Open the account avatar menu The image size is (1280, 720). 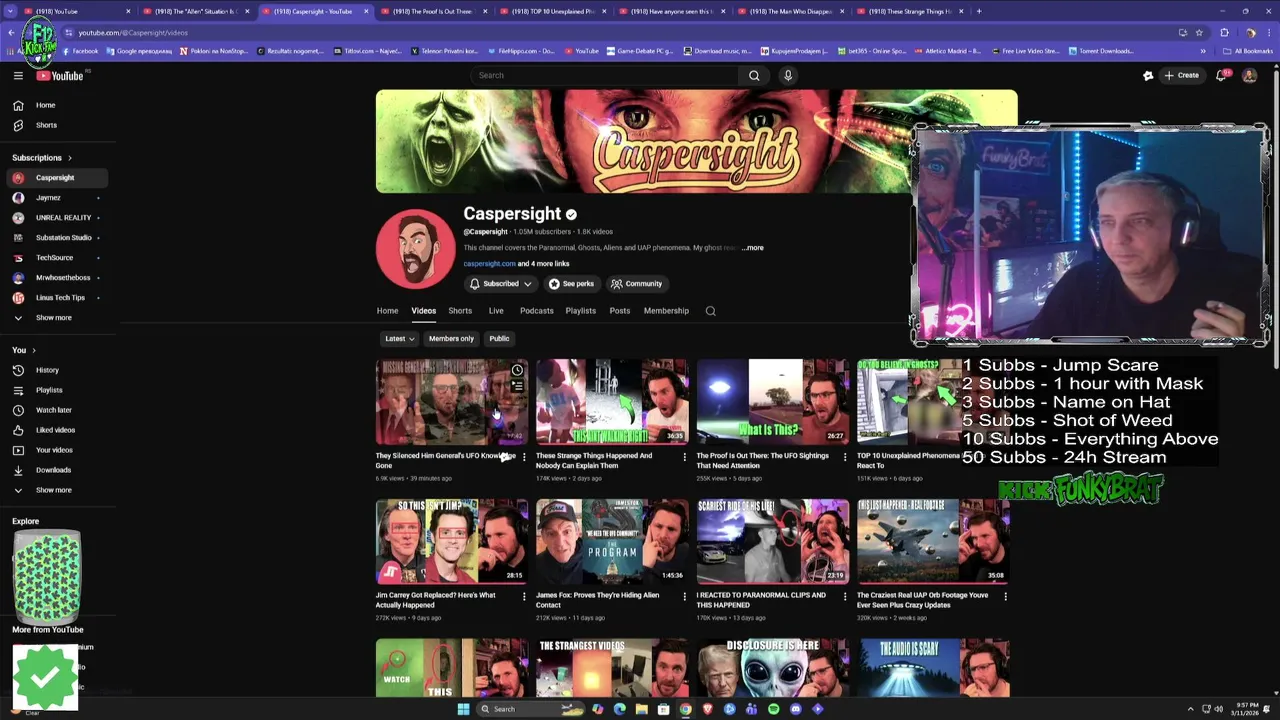click(1249, 75)
